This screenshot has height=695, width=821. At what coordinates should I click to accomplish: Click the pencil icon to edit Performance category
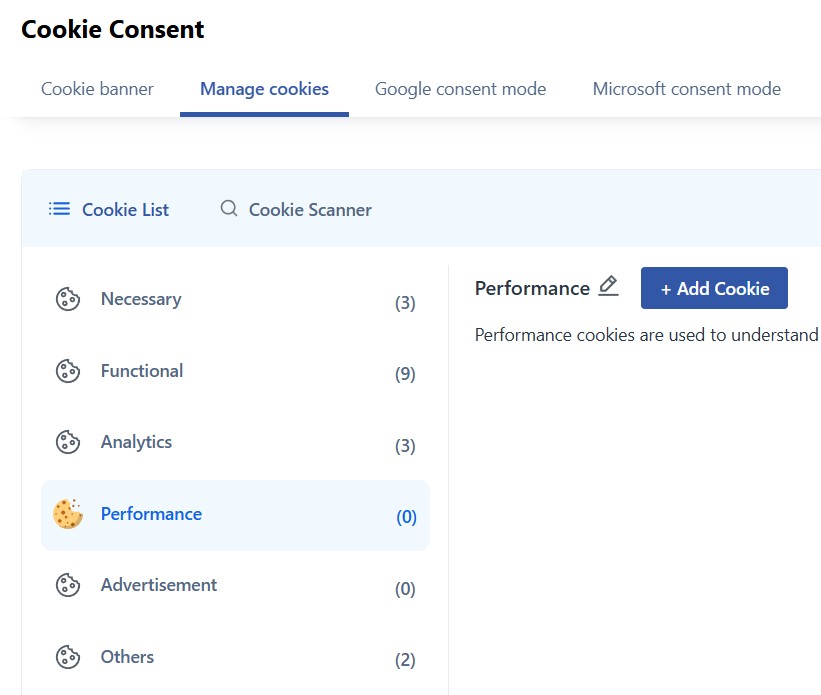click(x=608, y=286)
